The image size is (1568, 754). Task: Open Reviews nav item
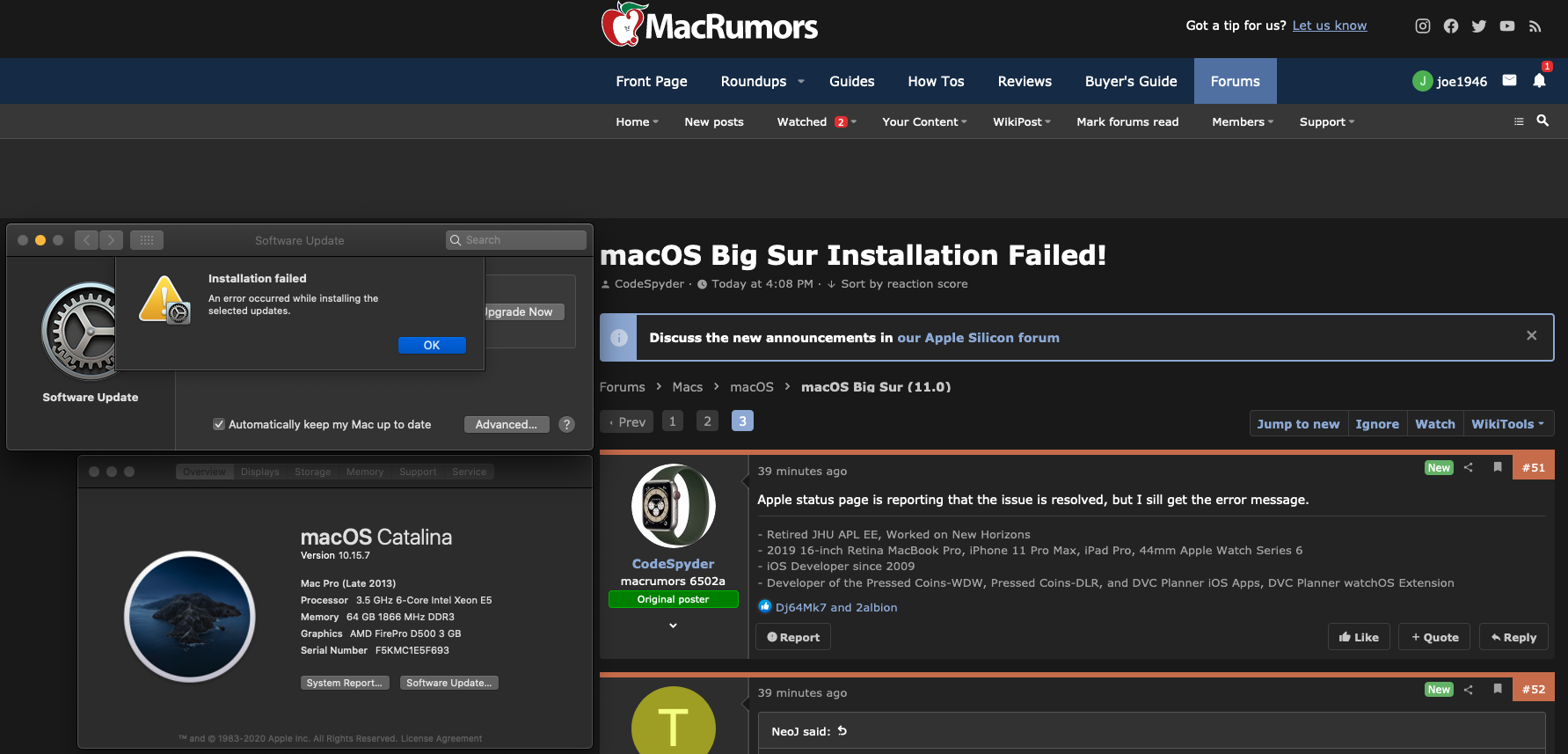coord(1025,81)
